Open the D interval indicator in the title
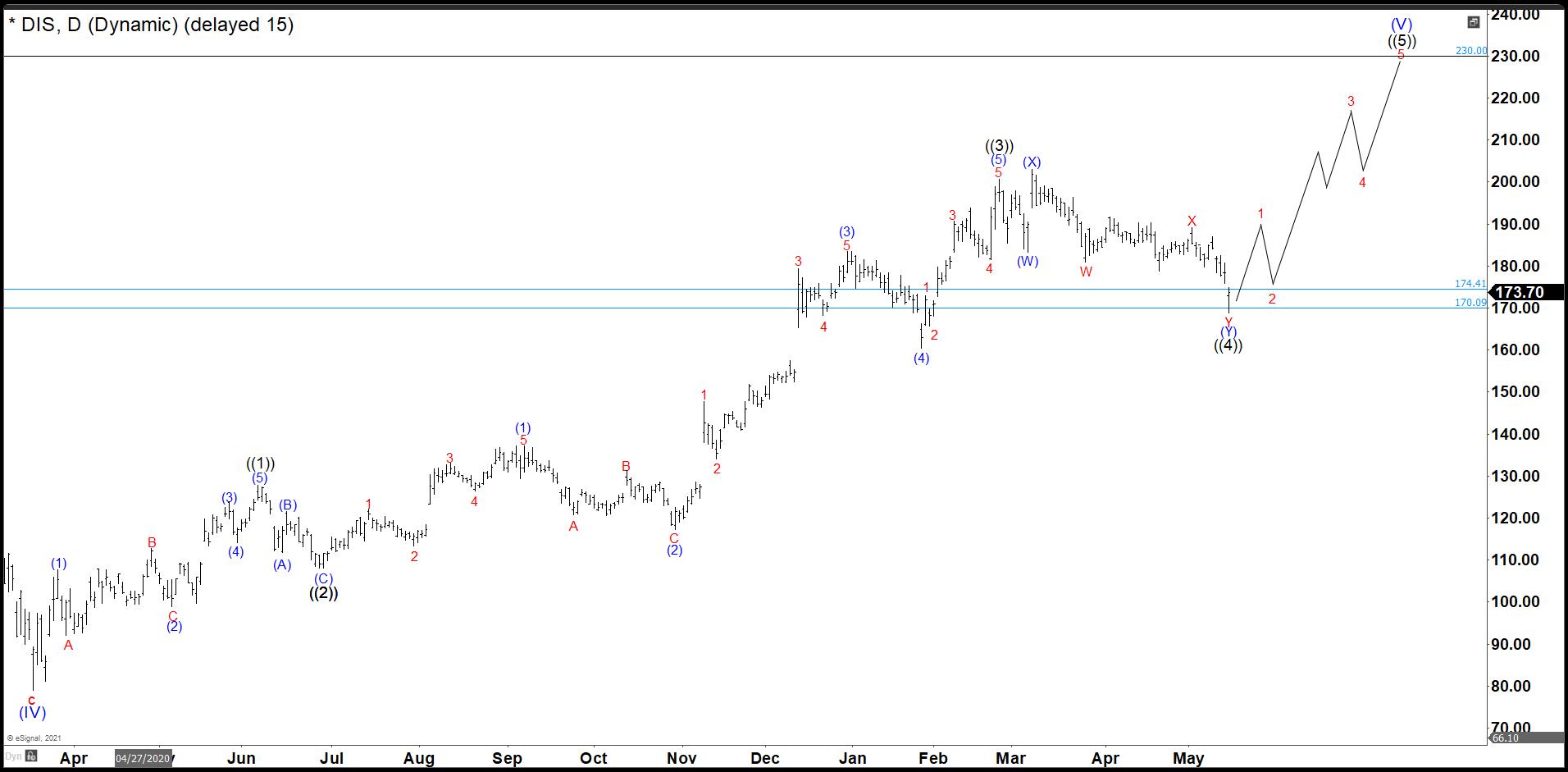This screenshot has height=772, width=1568. (77, 25)
